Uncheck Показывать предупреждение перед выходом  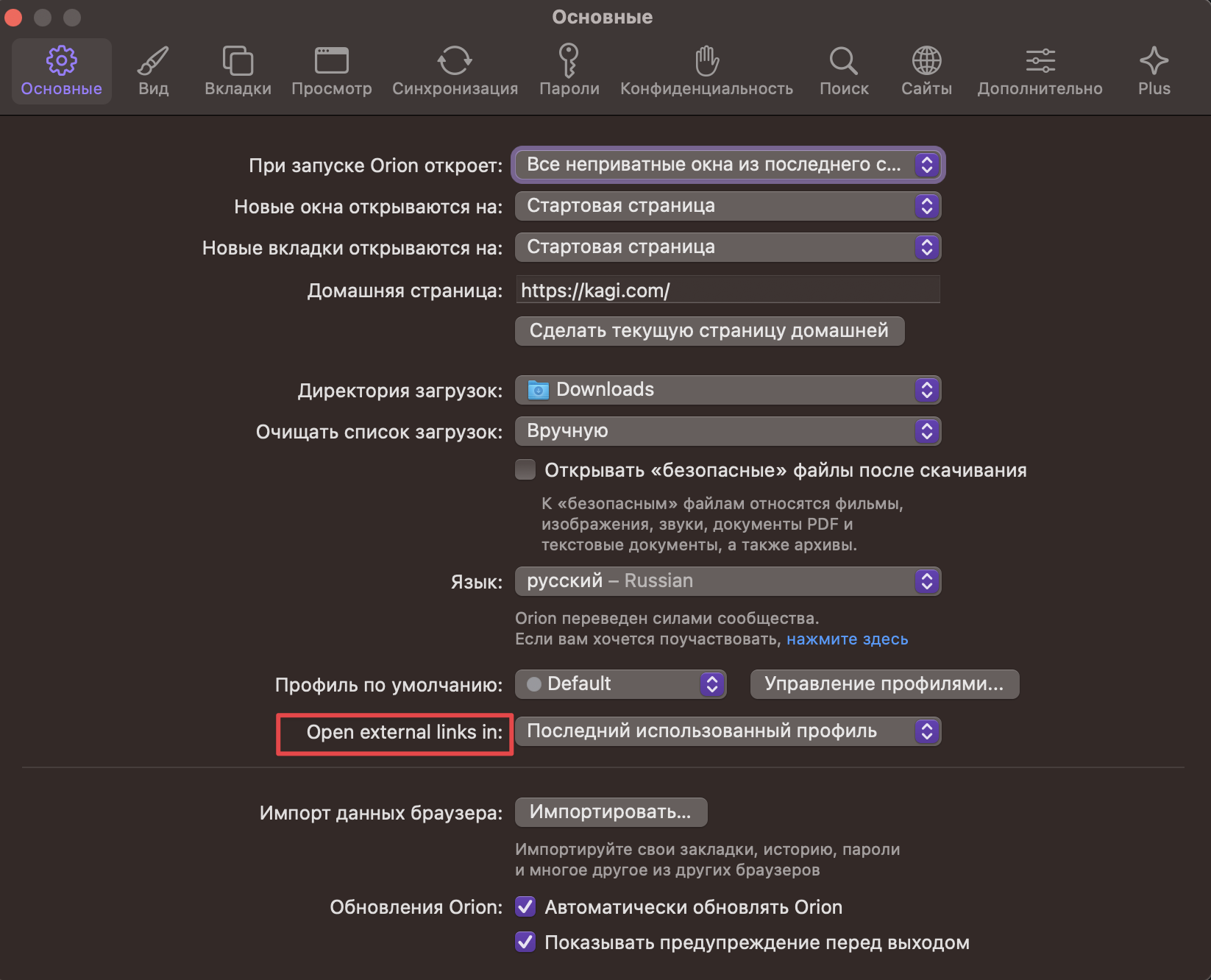coord(525,942)
